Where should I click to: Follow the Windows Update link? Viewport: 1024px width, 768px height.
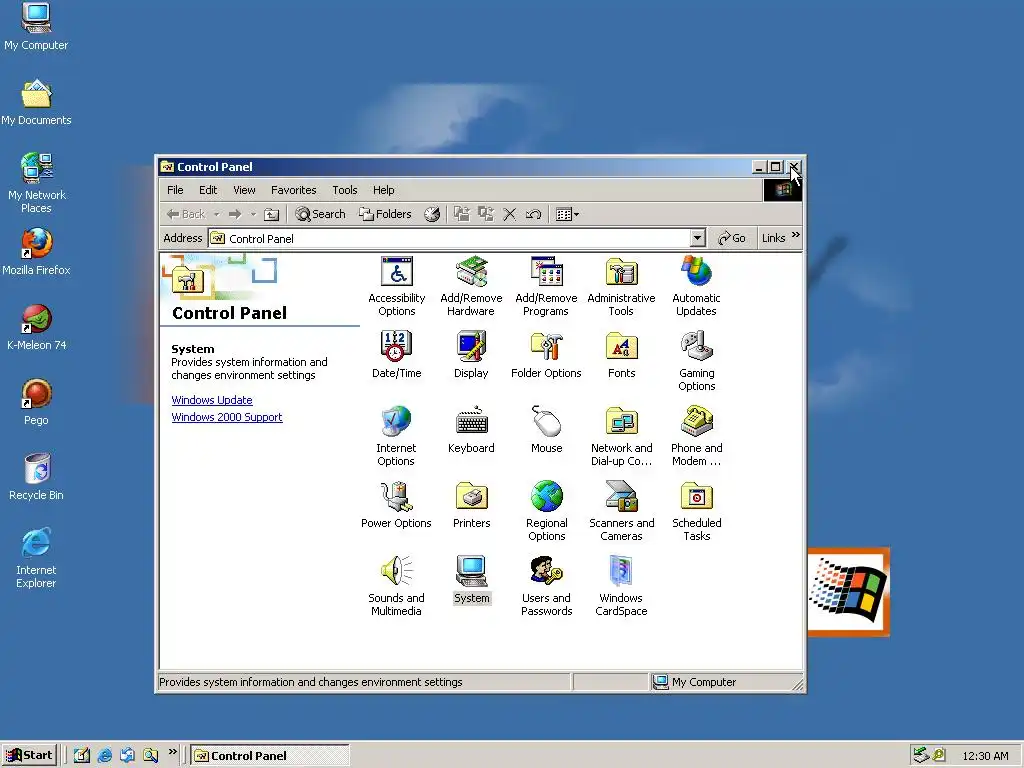[212, 400]
